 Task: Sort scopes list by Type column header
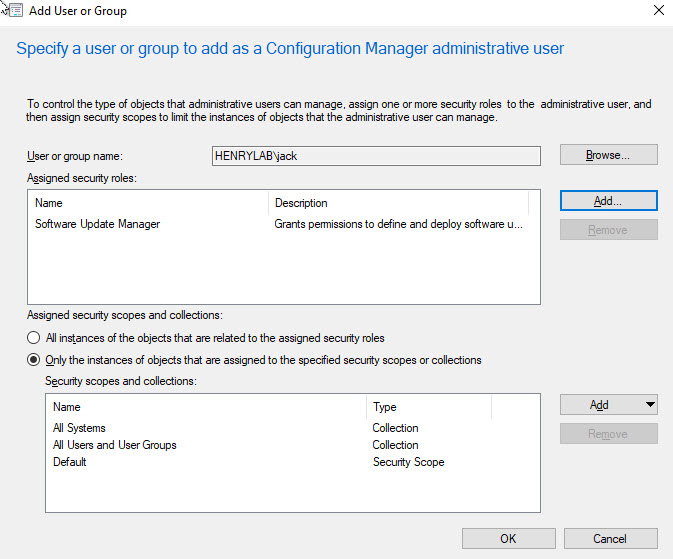(x=428, y=407)
